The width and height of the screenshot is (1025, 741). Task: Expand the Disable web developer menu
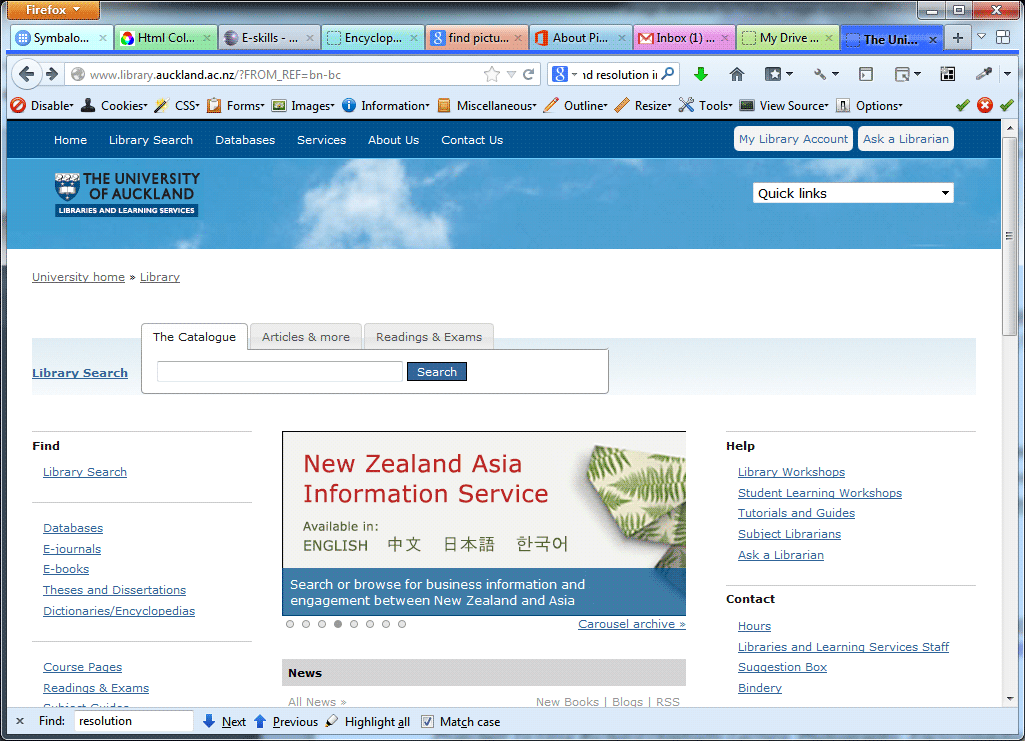click(42, 105)
